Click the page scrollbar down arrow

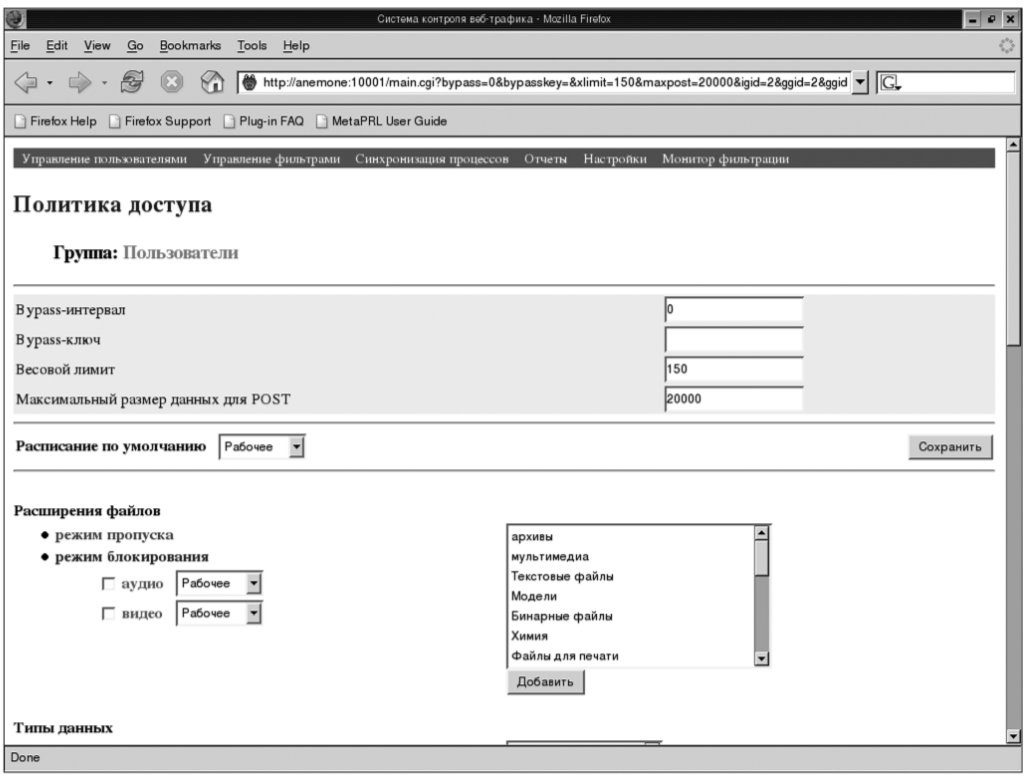1014,737
